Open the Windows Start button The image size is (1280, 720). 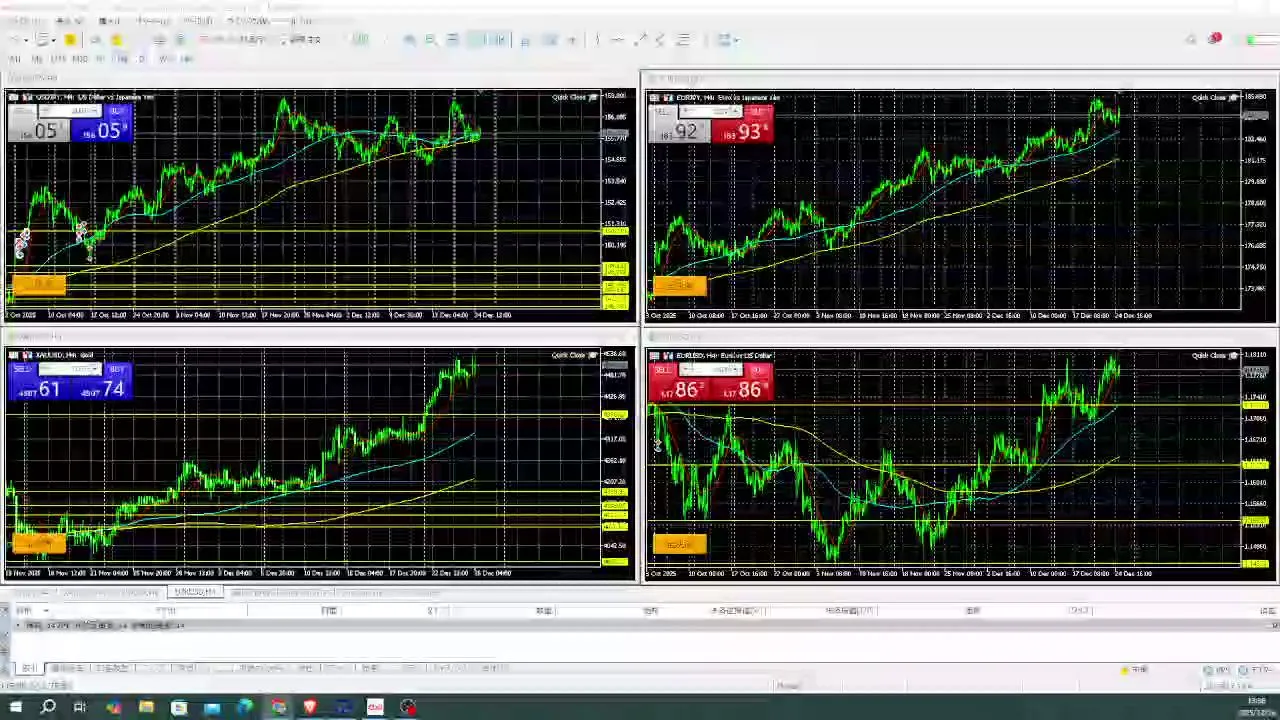15,707
